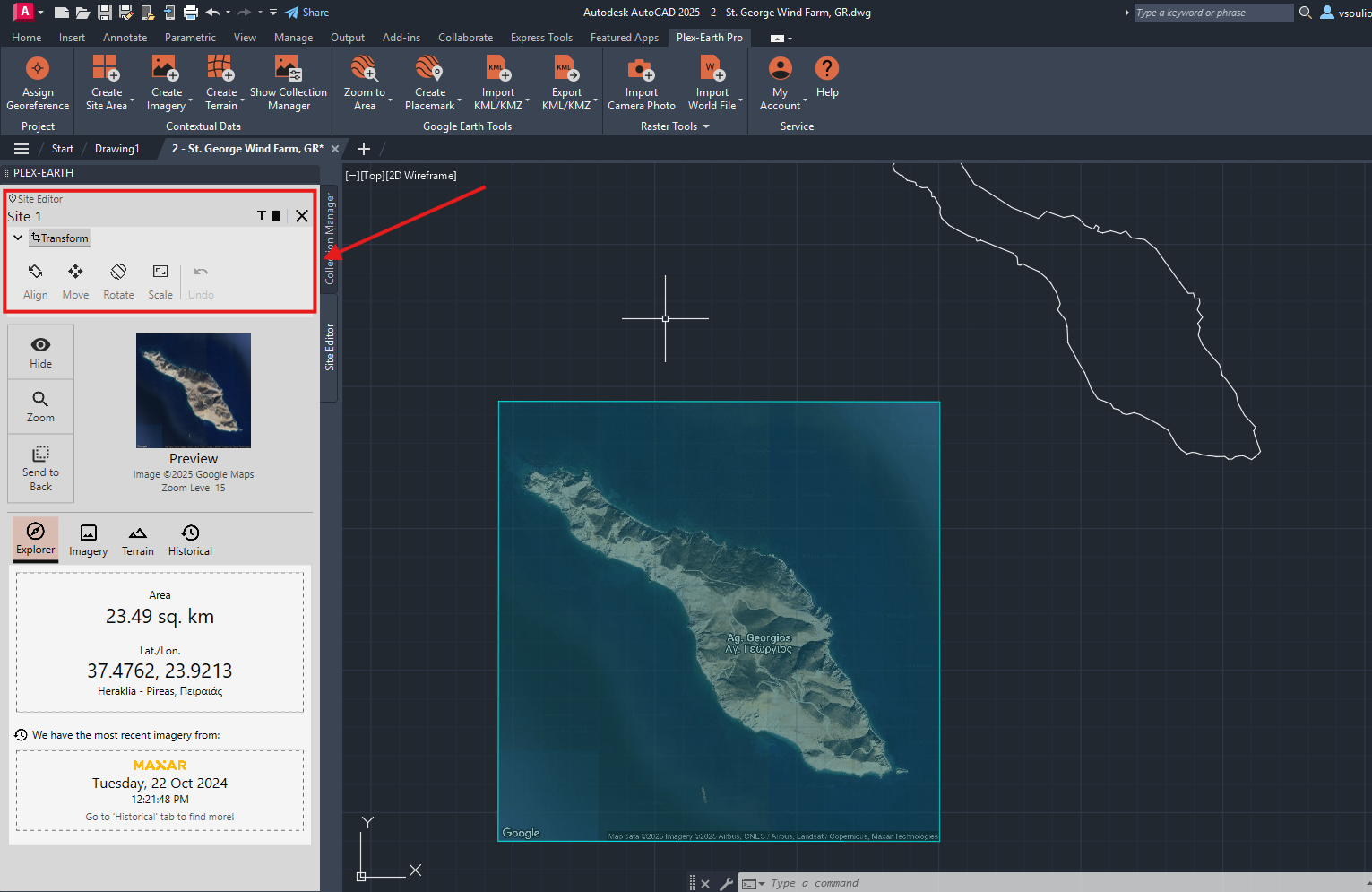Click the command line input field
Viewport: 1372px width, 892px height.
pos(1066,883)
